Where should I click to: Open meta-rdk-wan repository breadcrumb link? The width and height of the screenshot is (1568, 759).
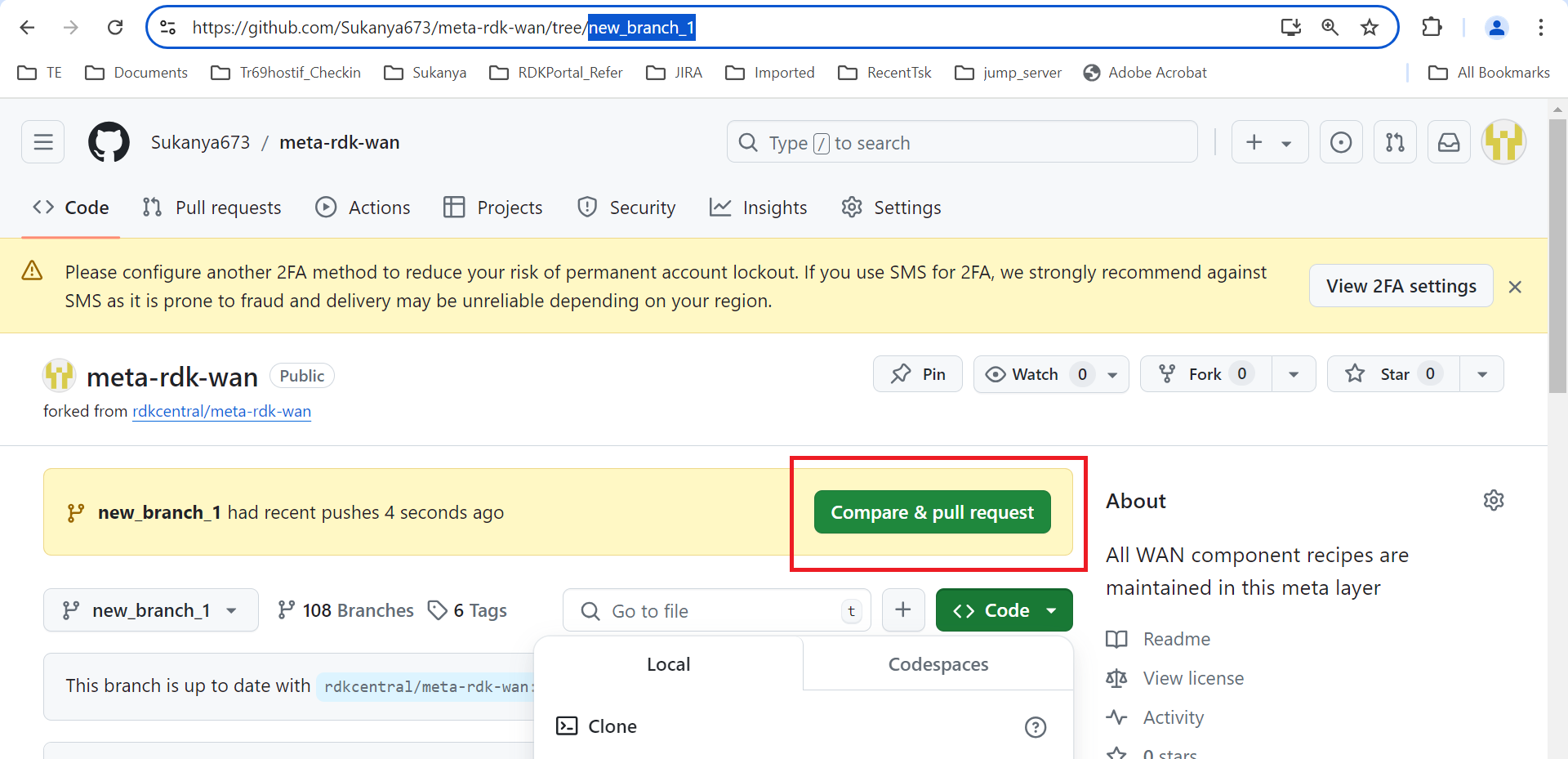click(x=340, y=142)
